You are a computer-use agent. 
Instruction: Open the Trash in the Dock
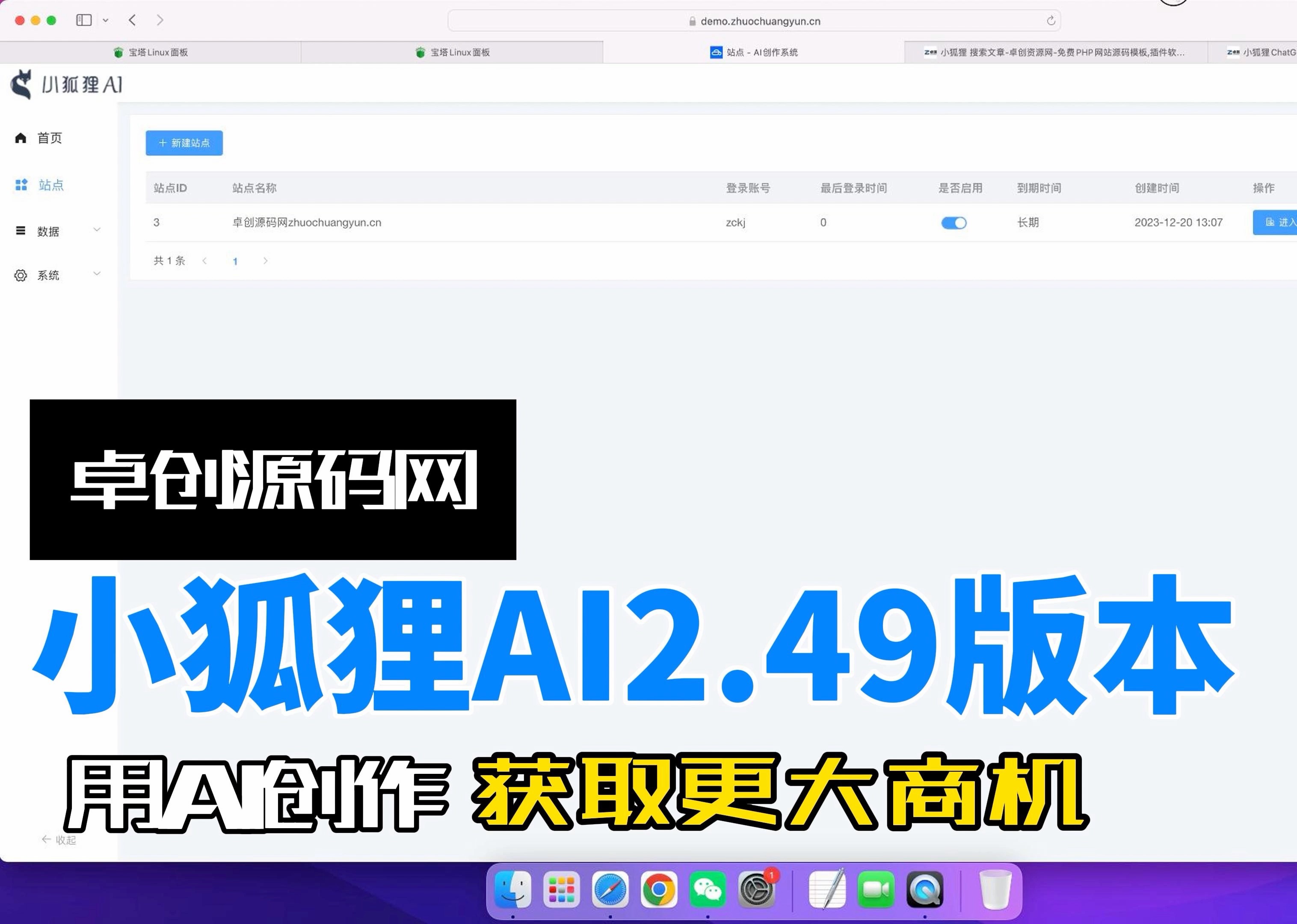tap(995, 889)
